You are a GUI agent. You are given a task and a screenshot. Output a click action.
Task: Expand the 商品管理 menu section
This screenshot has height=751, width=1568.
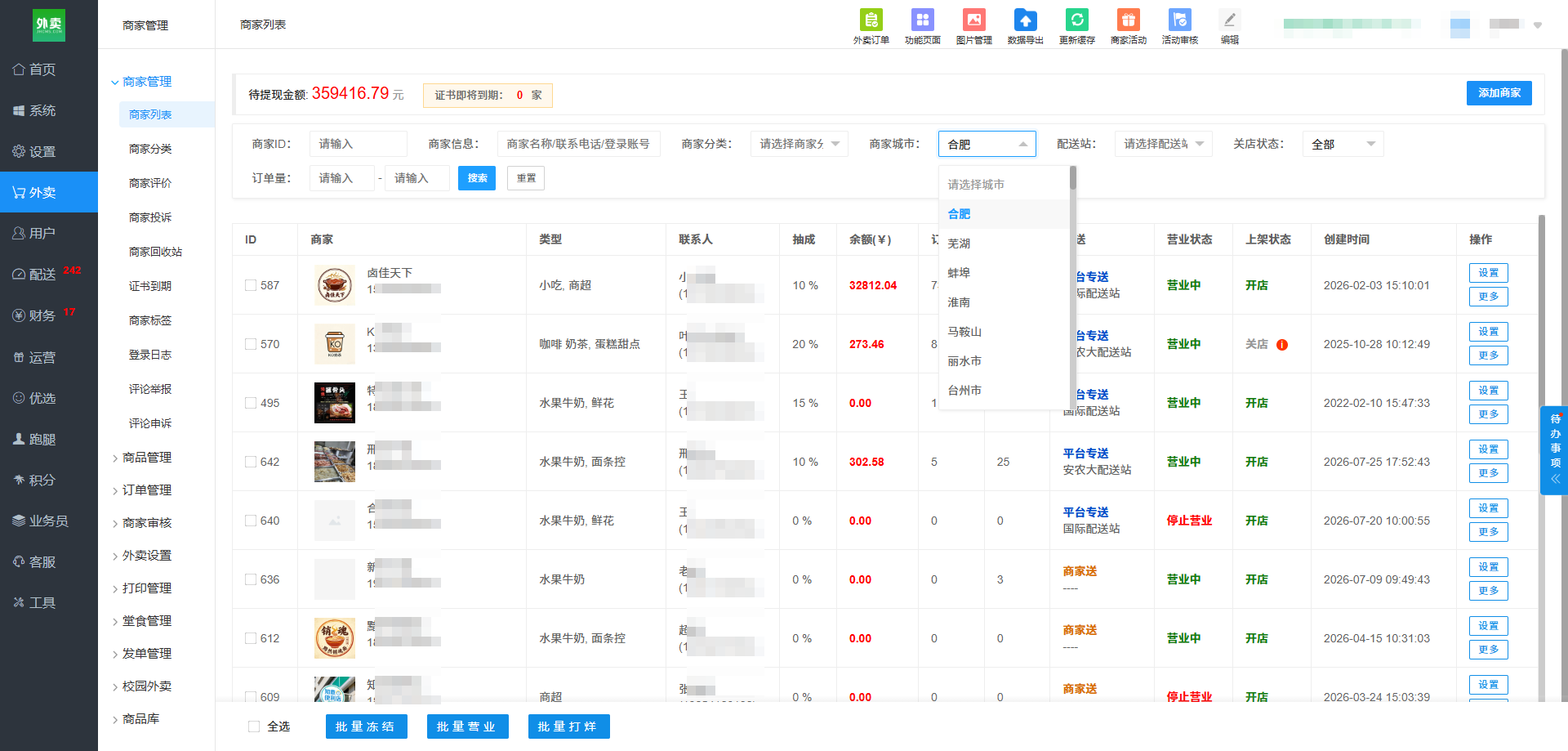pyautogui.click(x=141, y=458)
